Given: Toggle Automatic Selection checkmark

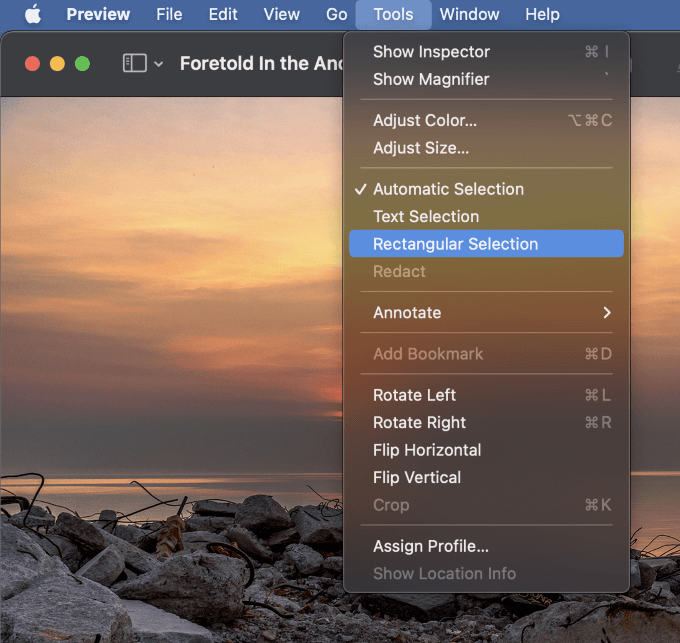Looking at the screenshot, I should 486,189.
